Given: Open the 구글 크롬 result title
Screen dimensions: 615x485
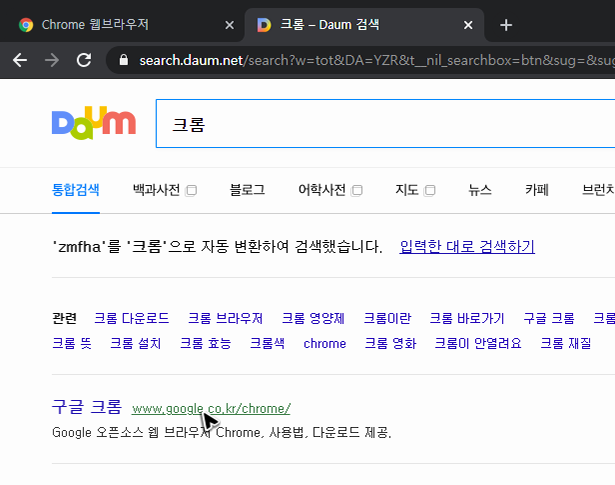Looking at the screenshot, I should [x=87, y=407].
